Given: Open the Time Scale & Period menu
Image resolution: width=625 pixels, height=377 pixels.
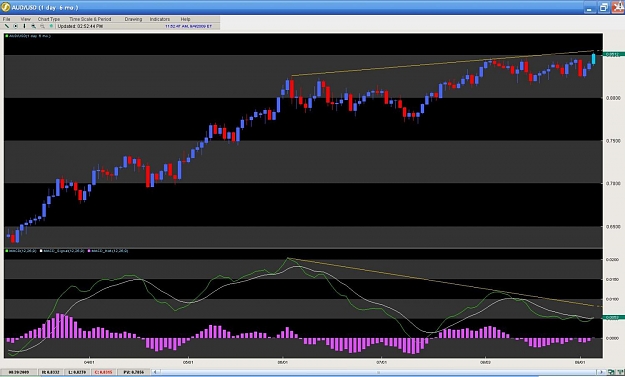Looking at the screenshot, I should click(90, 19).
